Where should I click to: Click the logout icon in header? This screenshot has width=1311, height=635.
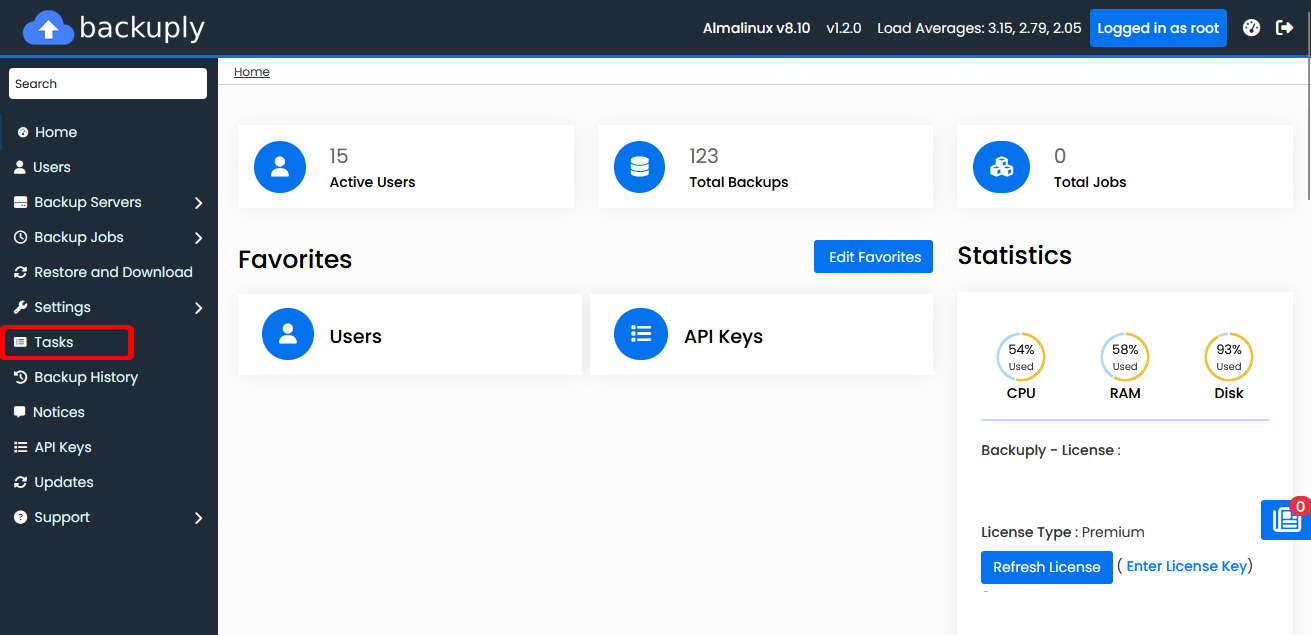[1285, 28]
